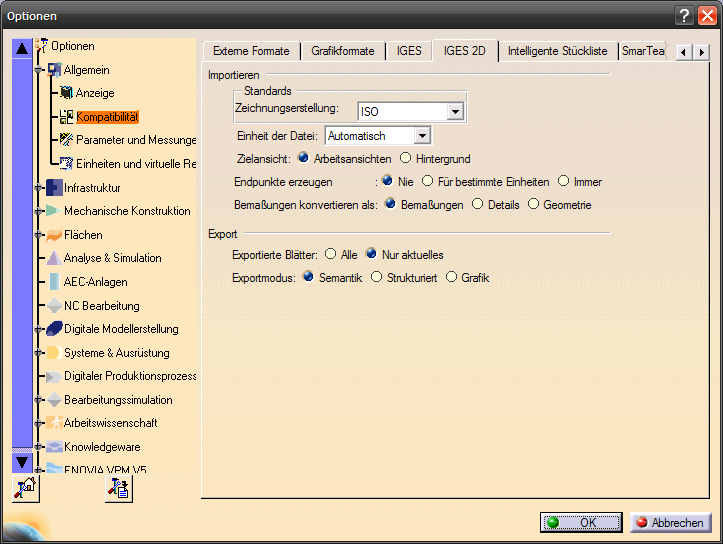Switch to the Grafikformate tab

coord(343,51)
